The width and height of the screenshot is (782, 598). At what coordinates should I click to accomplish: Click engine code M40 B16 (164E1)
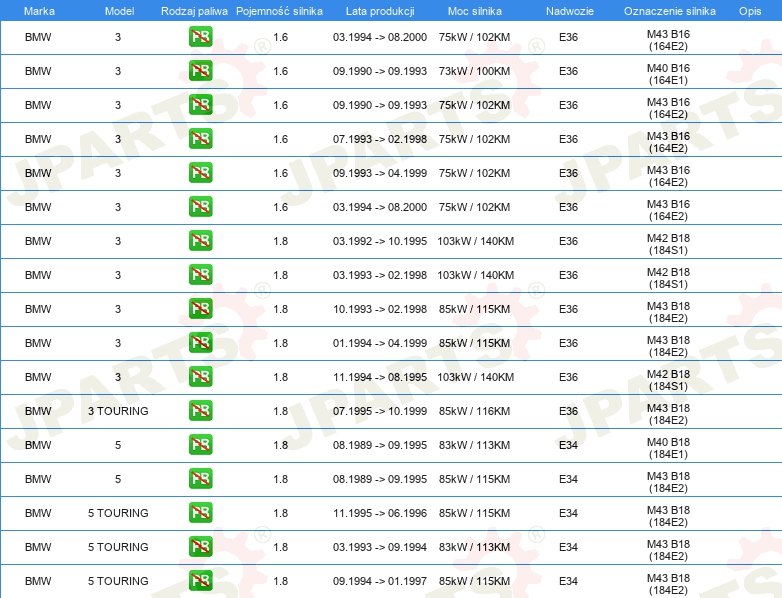pyautogui.click(x=668, y=74)
